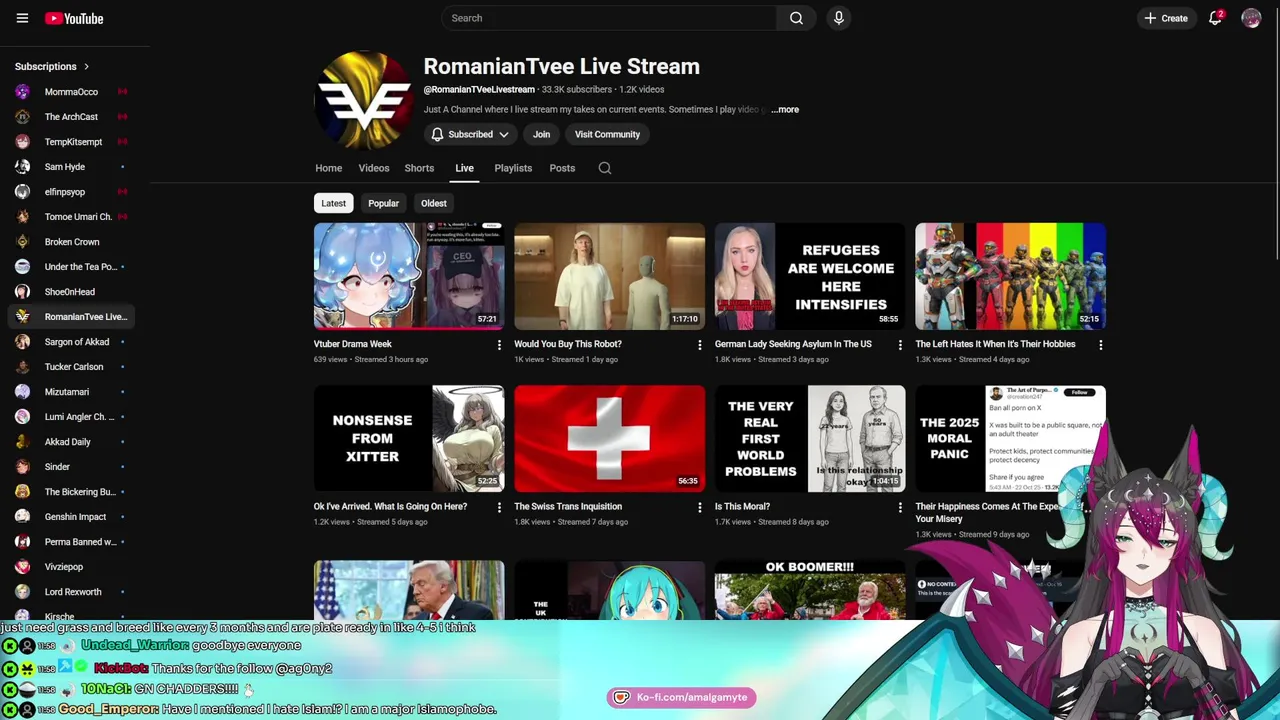
Task: Select the Popular sort chip
Action: [x=383, y=203]
